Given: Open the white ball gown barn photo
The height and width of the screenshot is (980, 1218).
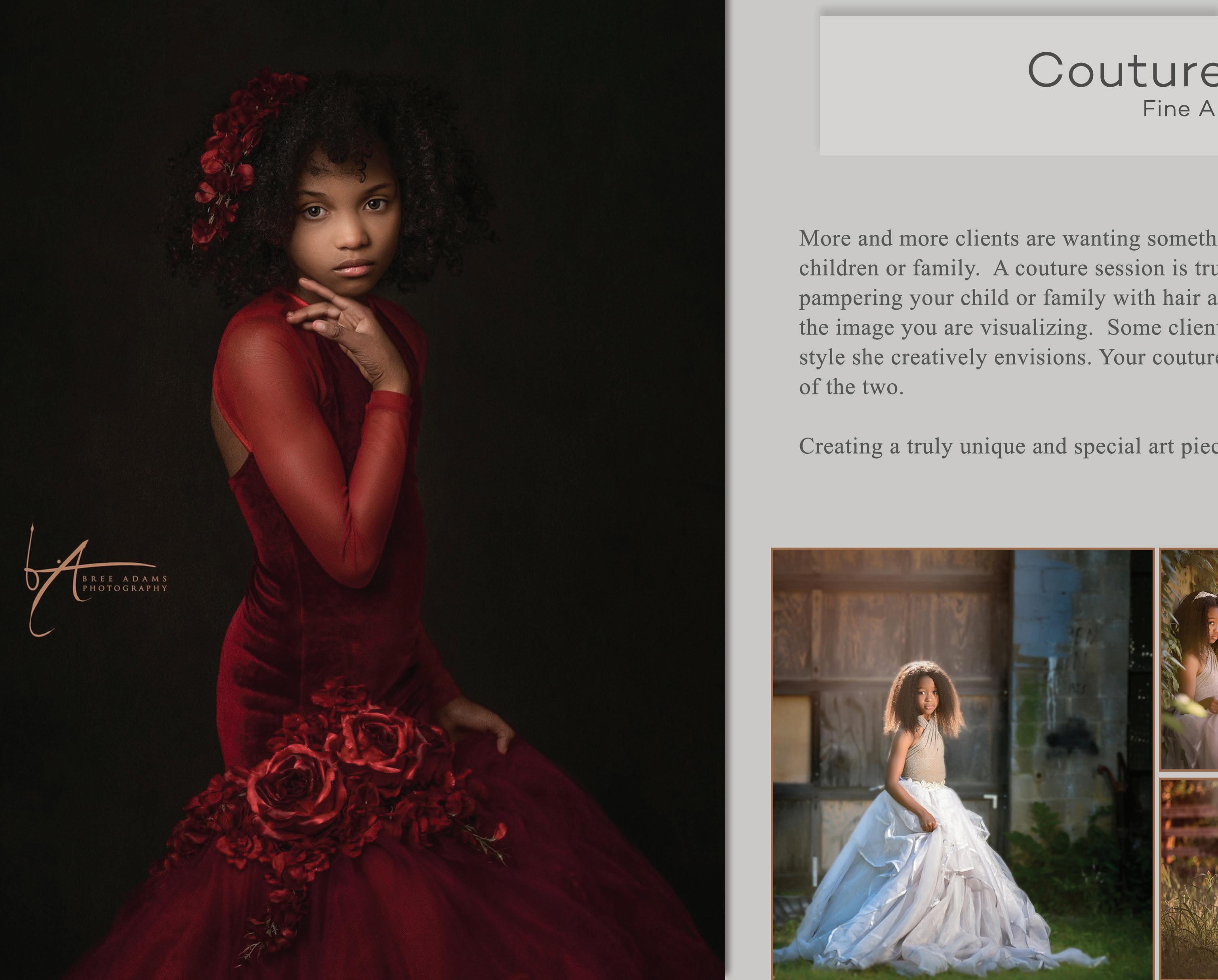Looking at the screenshot, I should (962, 764).
